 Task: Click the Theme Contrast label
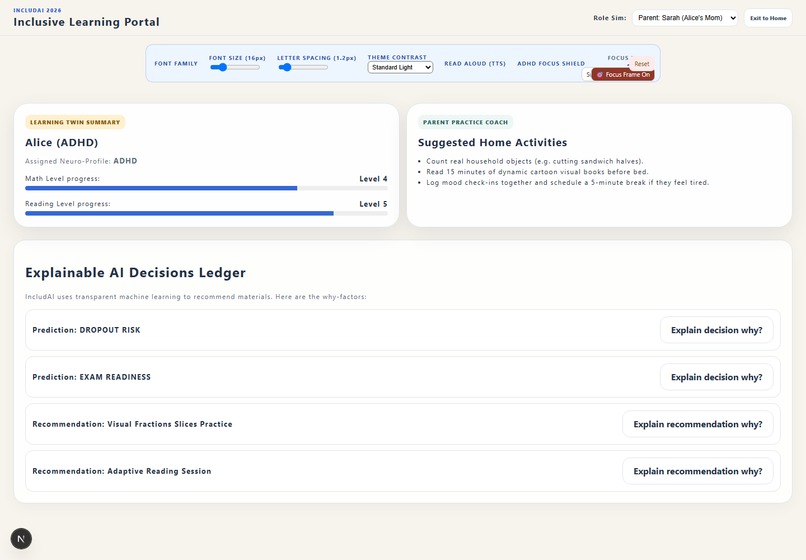(x=397, y=58)
